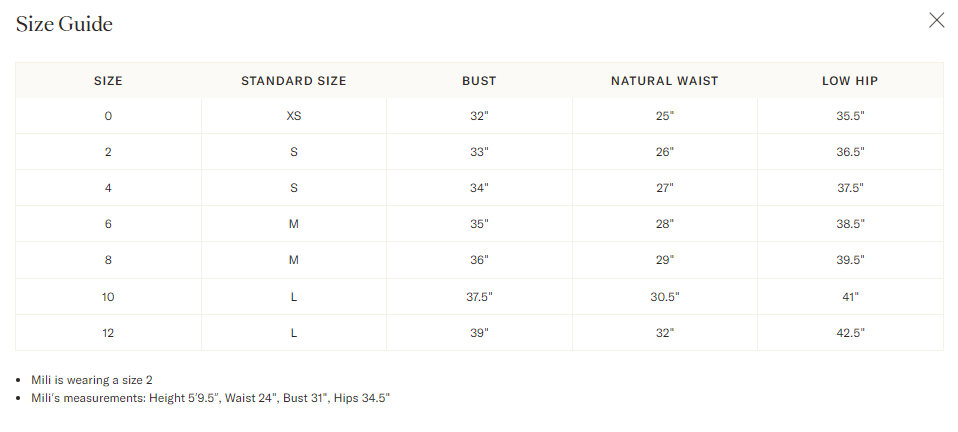The width and height of the screenshot is (958, 432).
Task: Click the STANDARD SIZE column header
Action: click(x=294, y=81)
